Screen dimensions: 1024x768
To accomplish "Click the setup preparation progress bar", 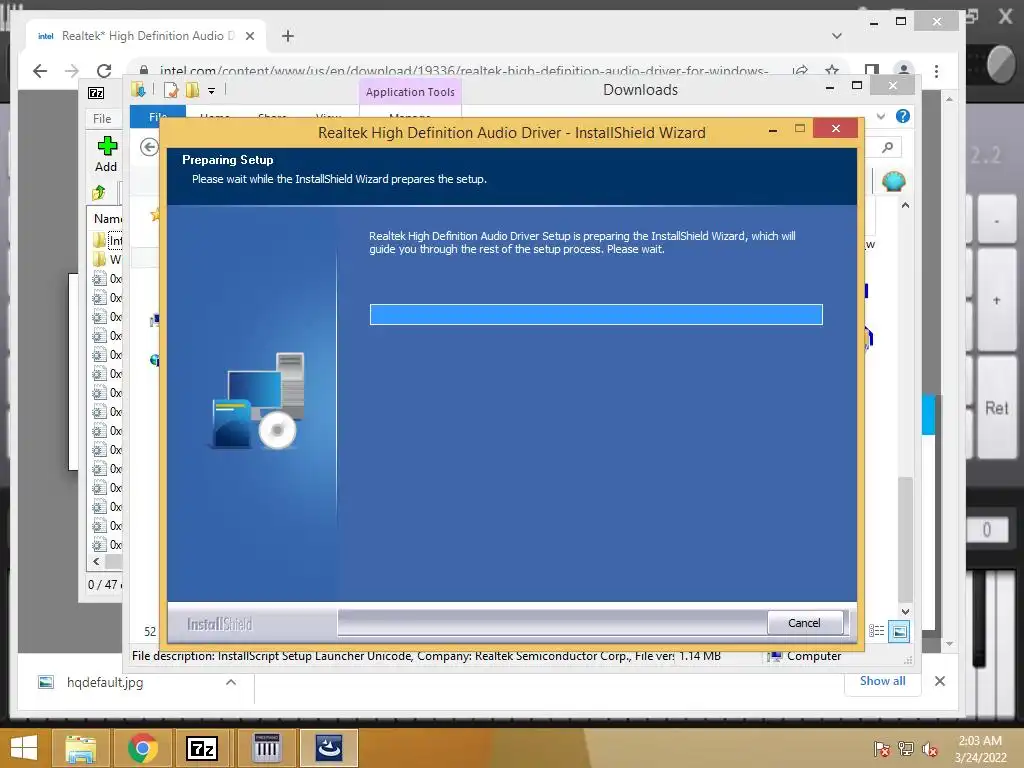I will pos(596,314).
